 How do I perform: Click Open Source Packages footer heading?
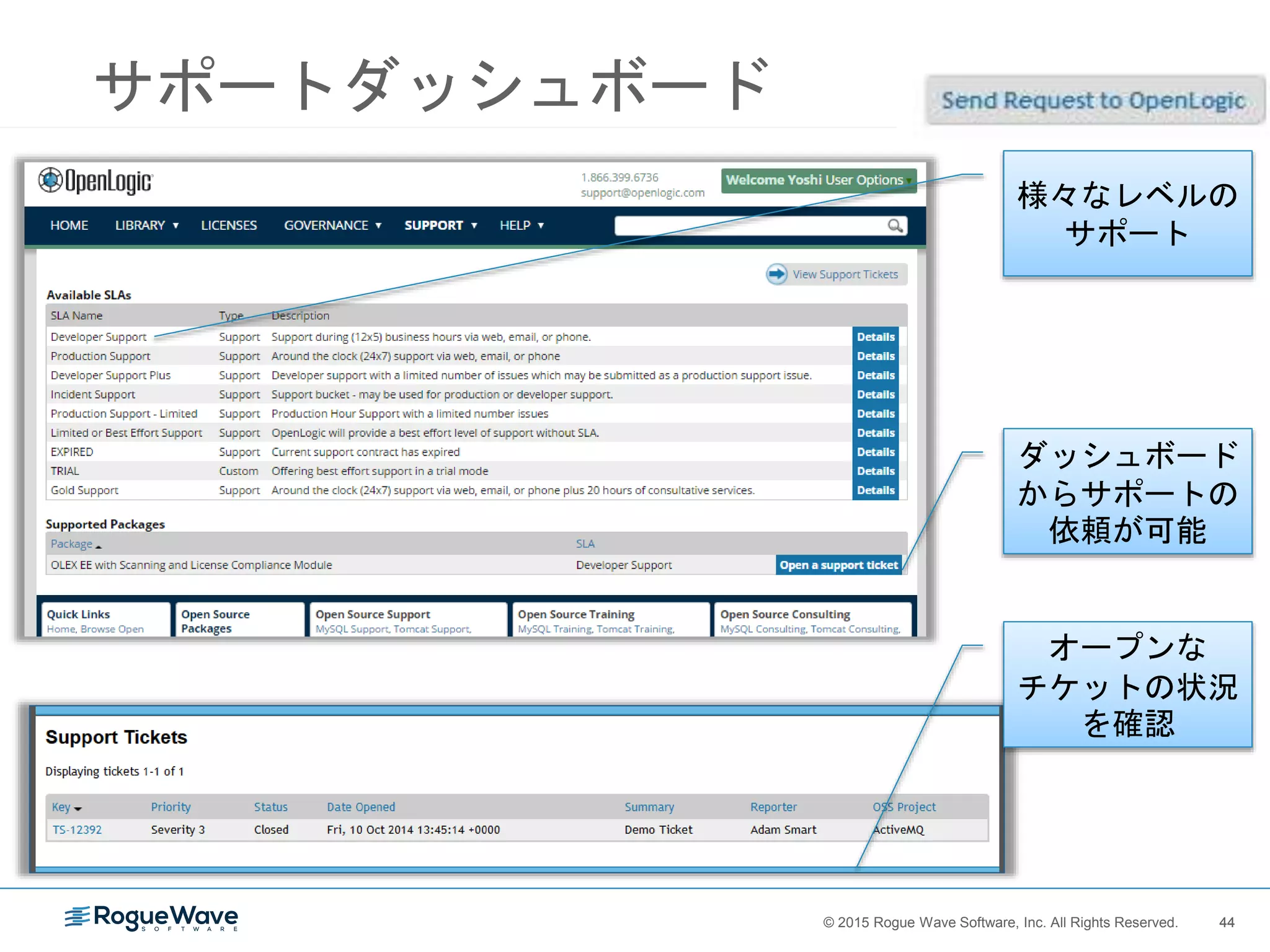coord(215,621)
